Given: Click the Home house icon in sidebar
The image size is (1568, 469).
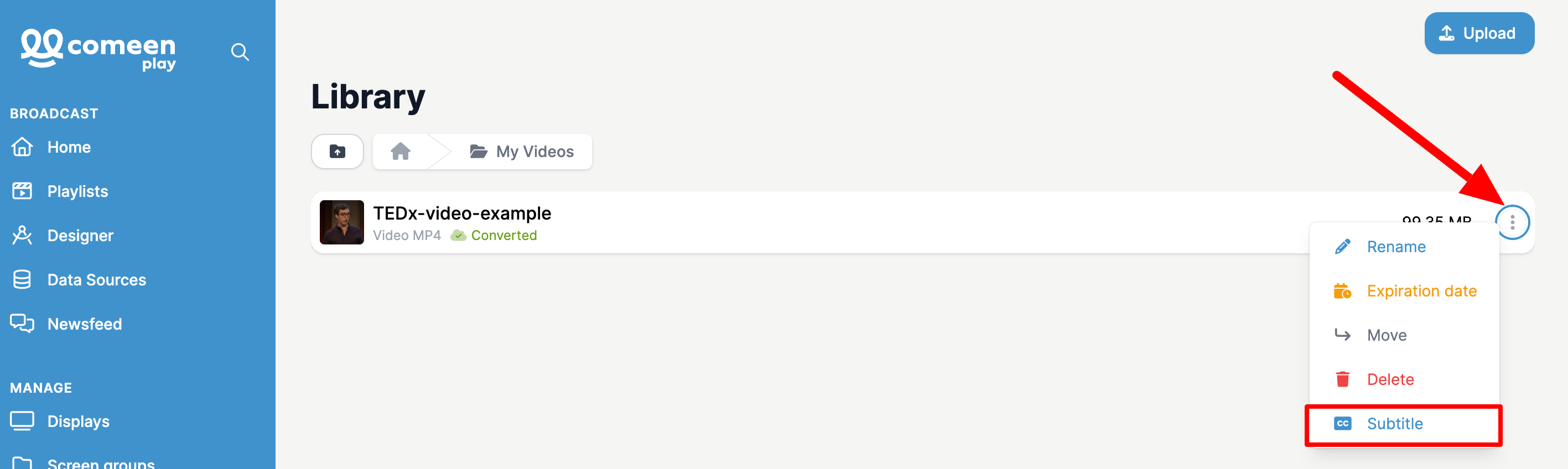Looking at the screenshot, I should pyautogui.click(x=22, y=147).
